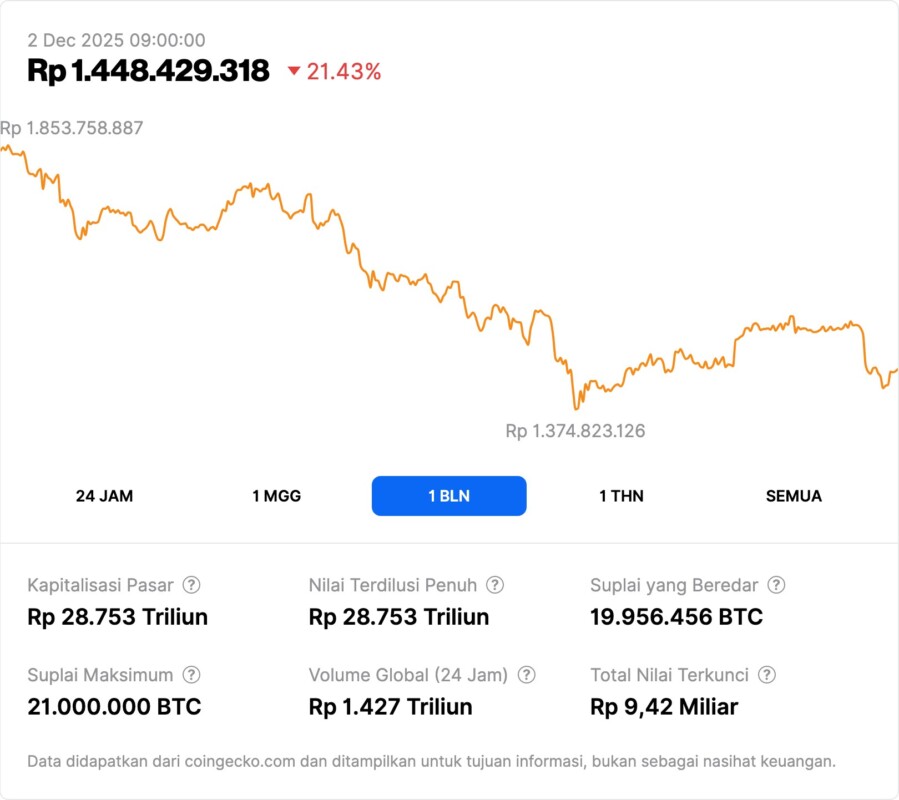Viewport: 899px width, 800px height.
Task: Click the current price Rp 1.448.429.318
Action: 148,71
